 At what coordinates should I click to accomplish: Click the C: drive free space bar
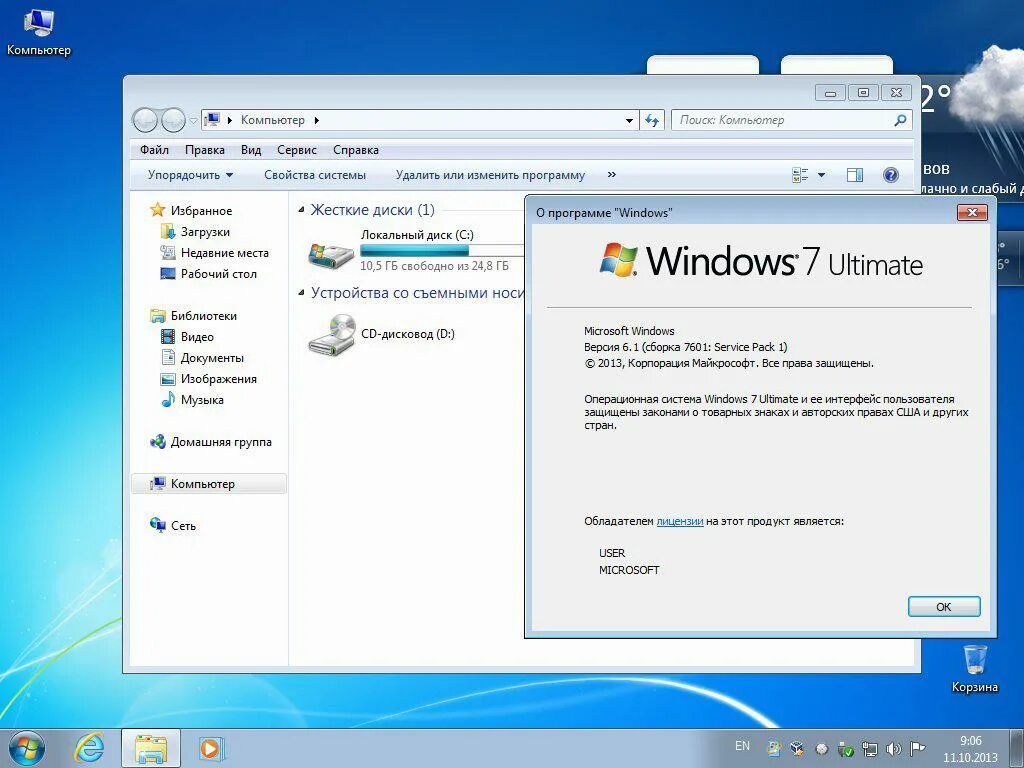[442, 250]
